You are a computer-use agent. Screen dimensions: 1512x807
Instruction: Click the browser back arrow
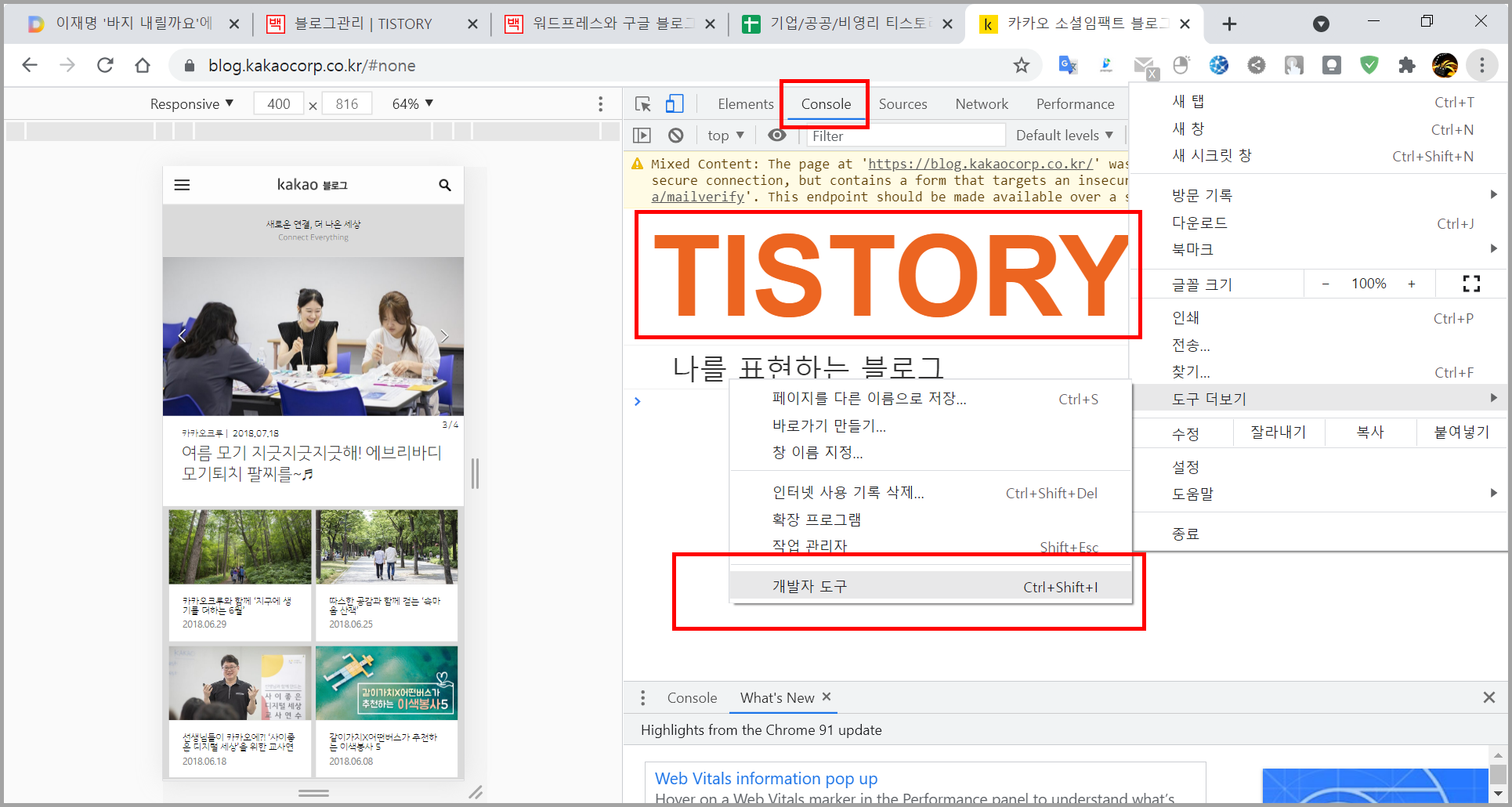coord(30,65)
